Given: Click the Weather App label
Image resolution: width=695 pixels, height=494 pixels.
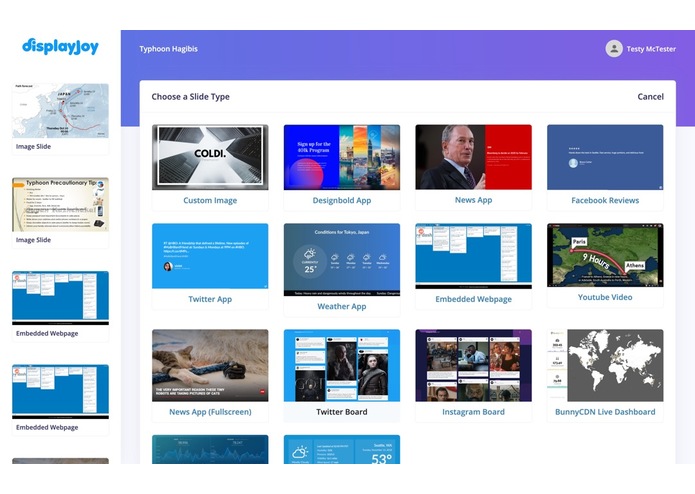Looking at the screenshot, I should point(342,306).
